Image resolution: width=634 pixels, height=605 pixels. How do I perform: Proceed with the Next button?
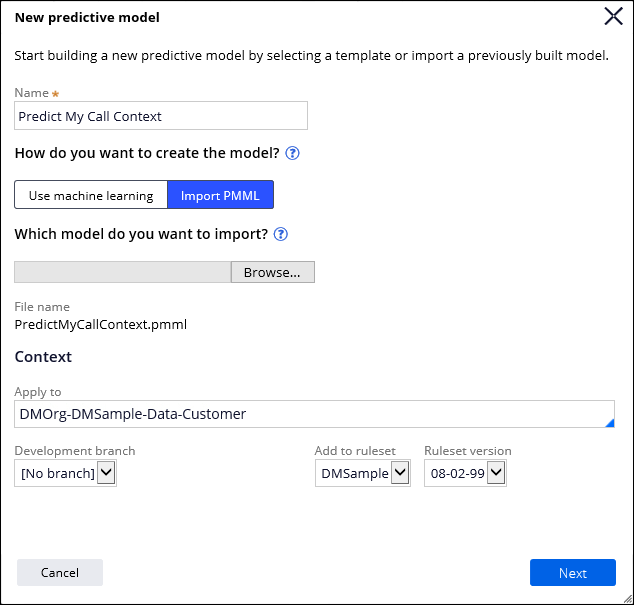click(x=572, y=573)
